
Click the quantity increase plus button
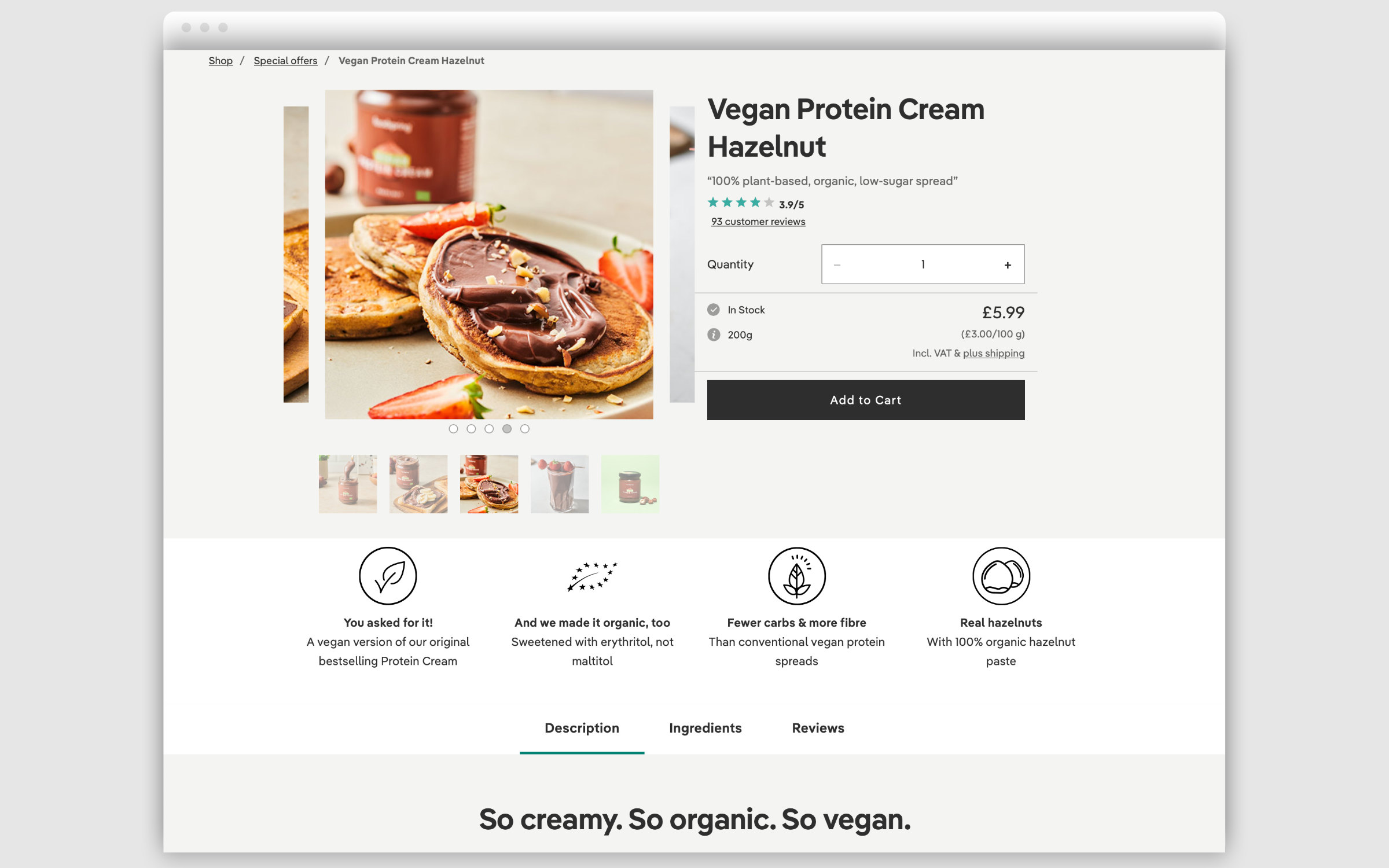[1007, 264]
